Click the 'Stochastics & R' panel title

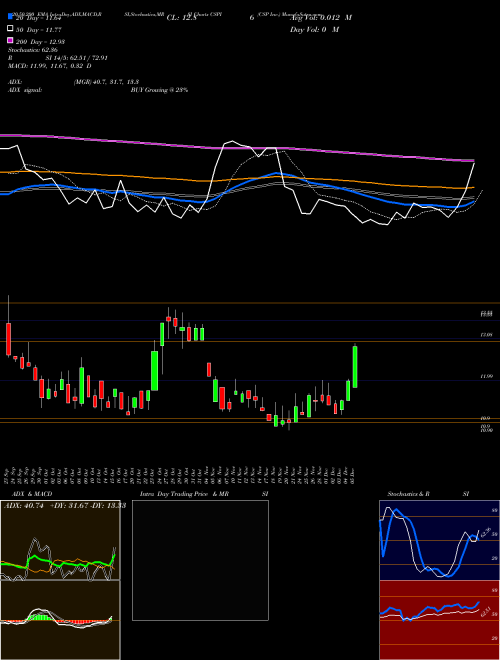(409, 494)
